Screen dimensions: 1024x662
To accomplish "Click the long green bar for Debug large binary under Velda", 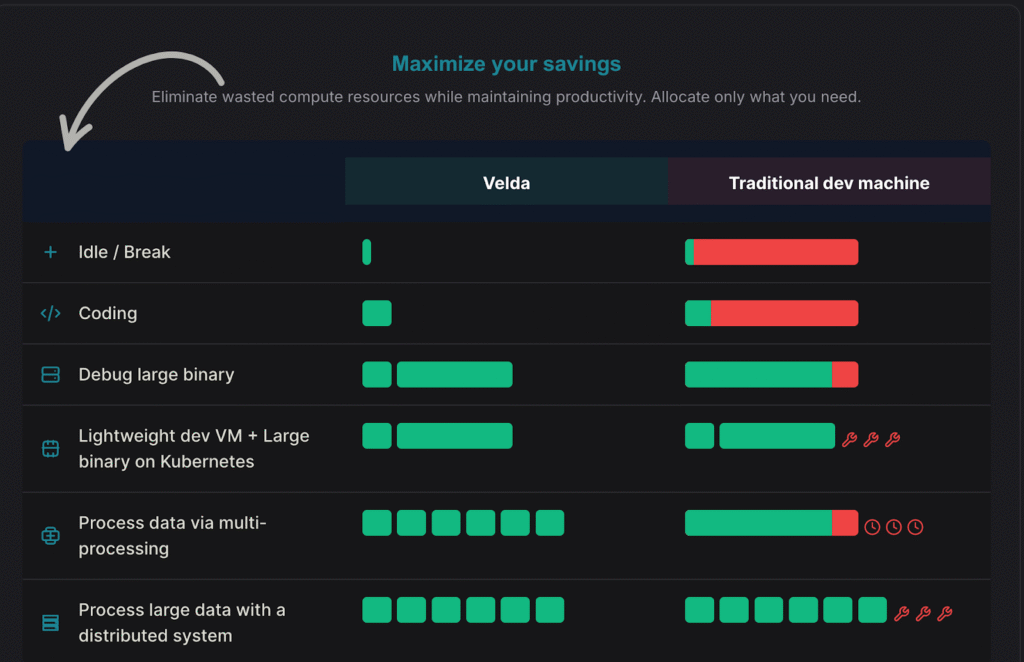I will (x=455, y=375).
